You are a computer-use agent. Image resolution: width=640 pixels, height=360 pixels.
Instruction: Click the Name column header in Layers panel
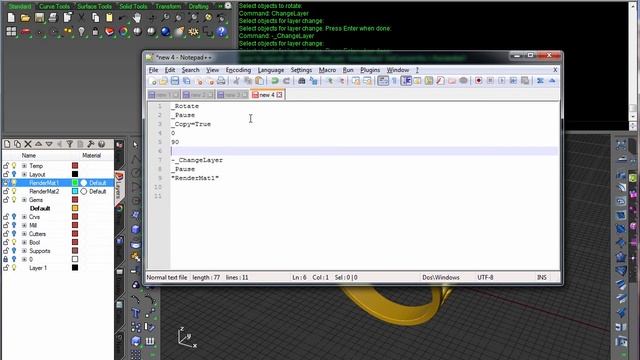pyautogui.click(x=29, y=156)
